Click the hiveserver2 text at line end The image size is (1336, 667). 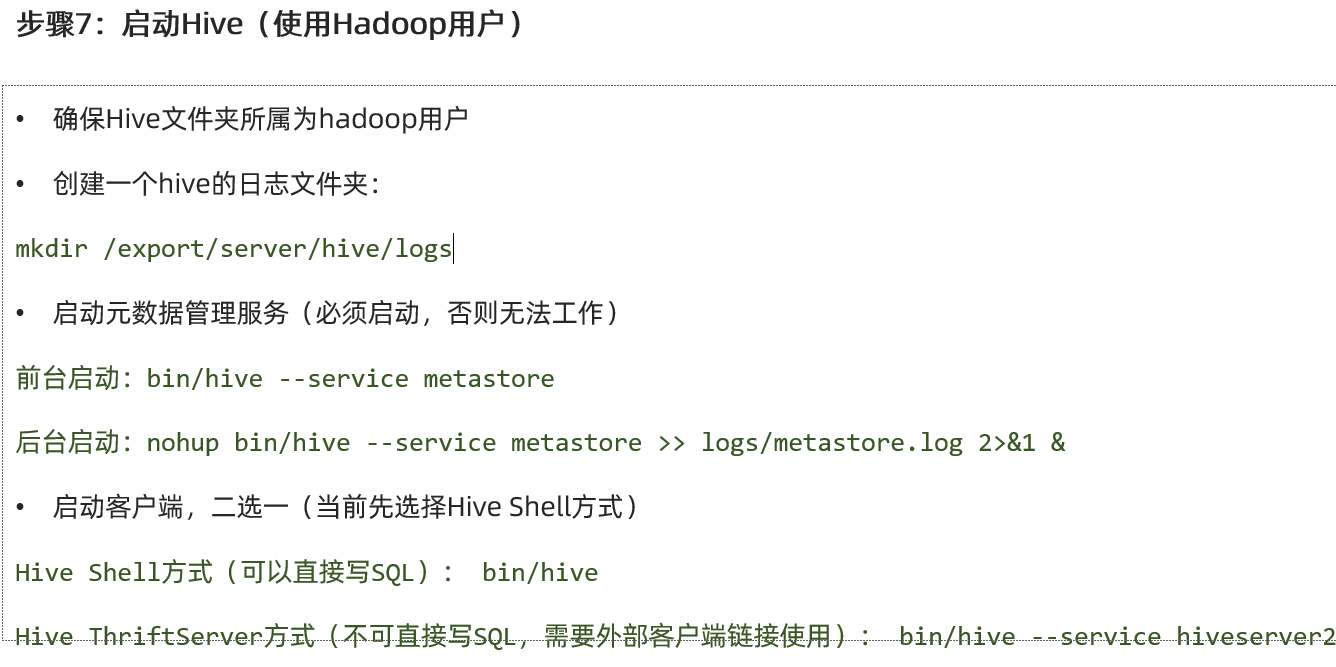tap(1256, 637)
